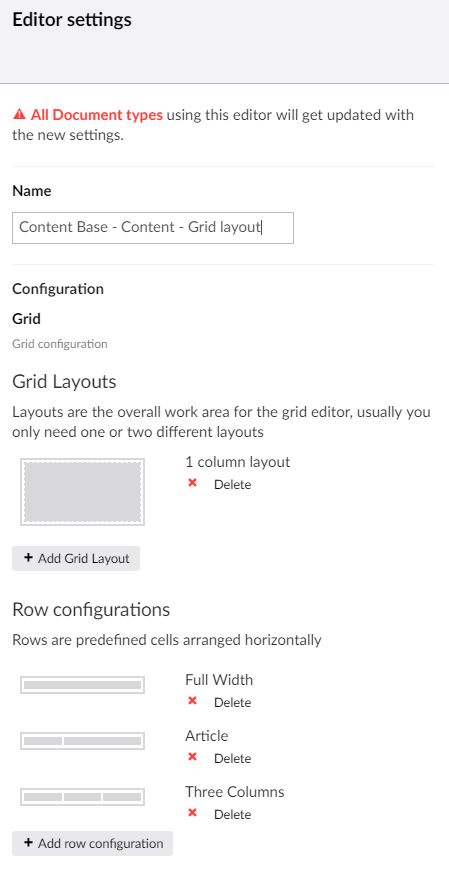Click the plus icon on Add Grid Layout
This screenshot has width=449, height=870.
pos(28,558)
